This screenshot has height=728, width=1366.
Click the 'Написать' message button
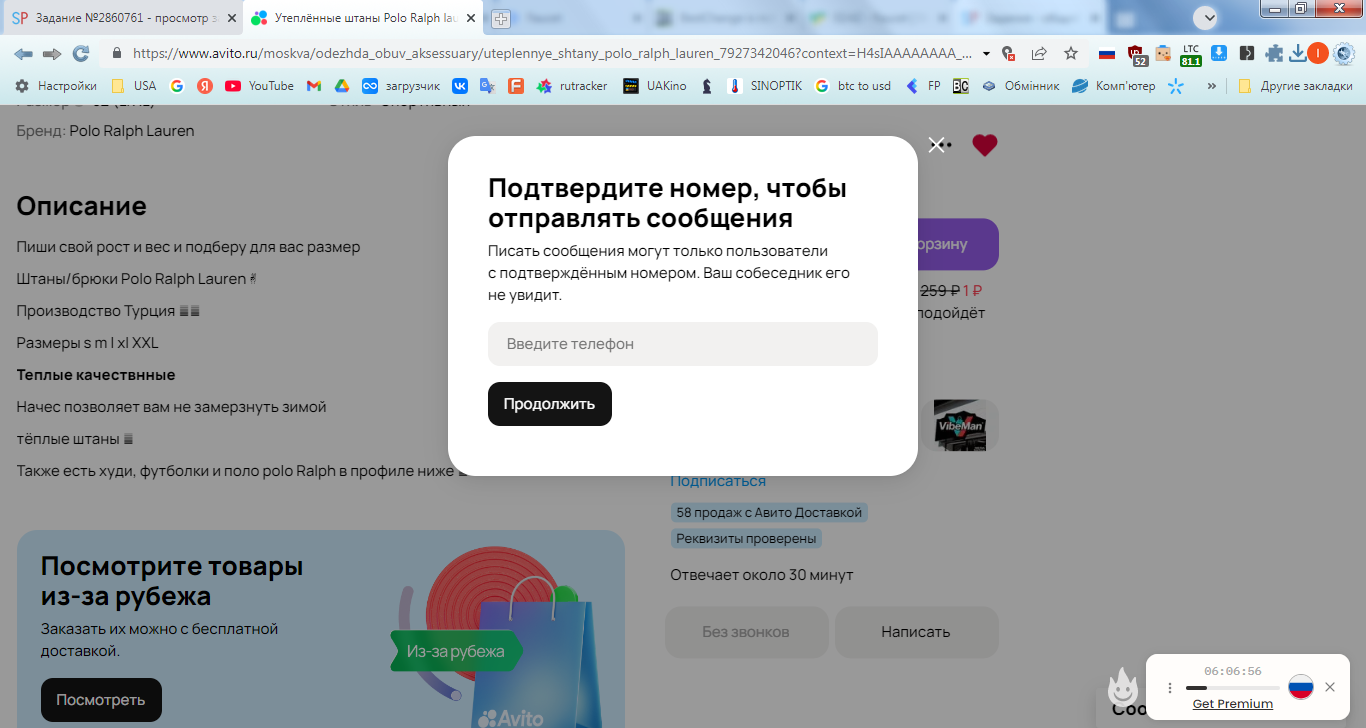[916, 632]
